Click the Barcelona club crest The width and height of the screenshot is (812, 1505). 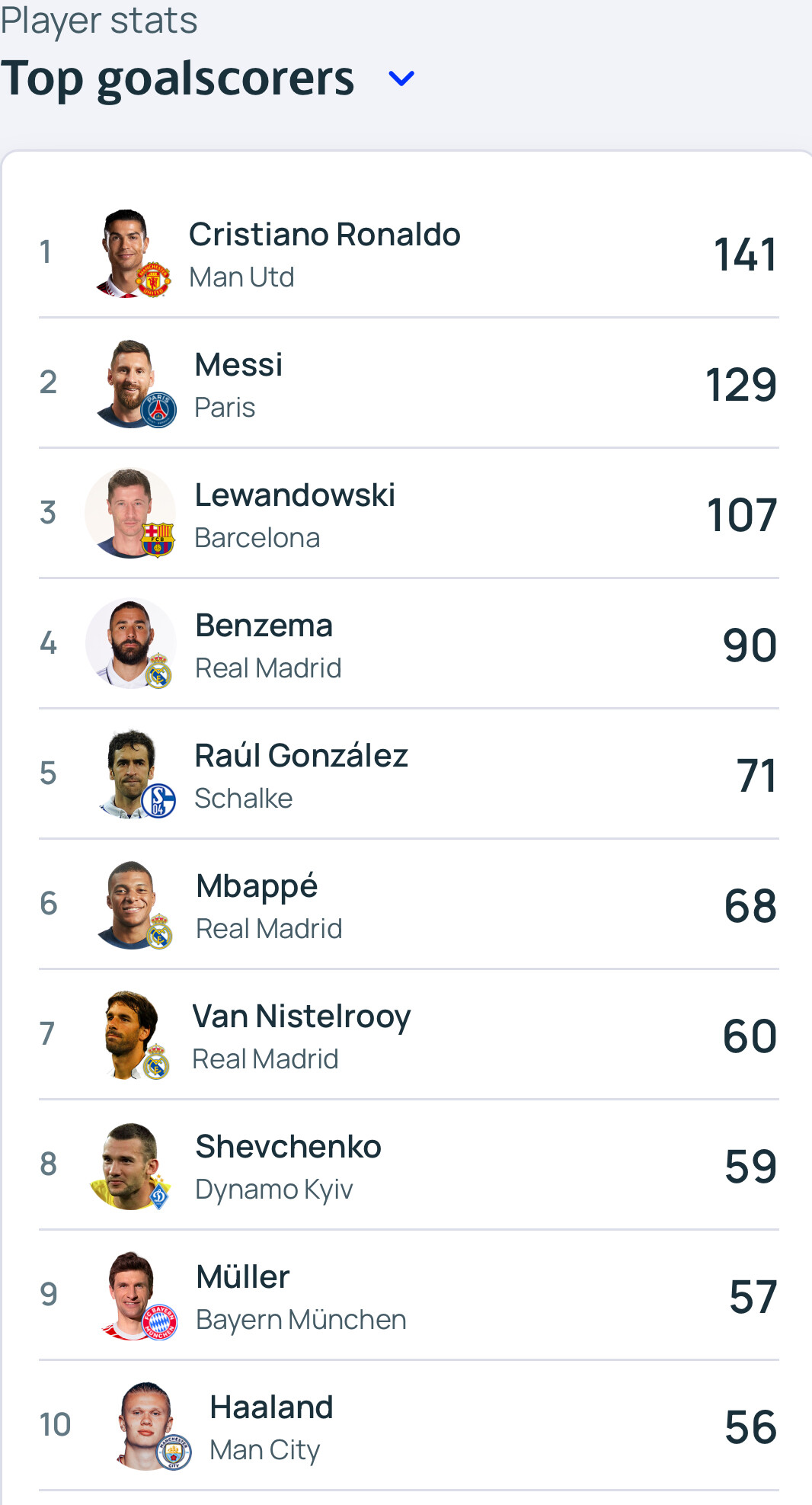point(158,540)
